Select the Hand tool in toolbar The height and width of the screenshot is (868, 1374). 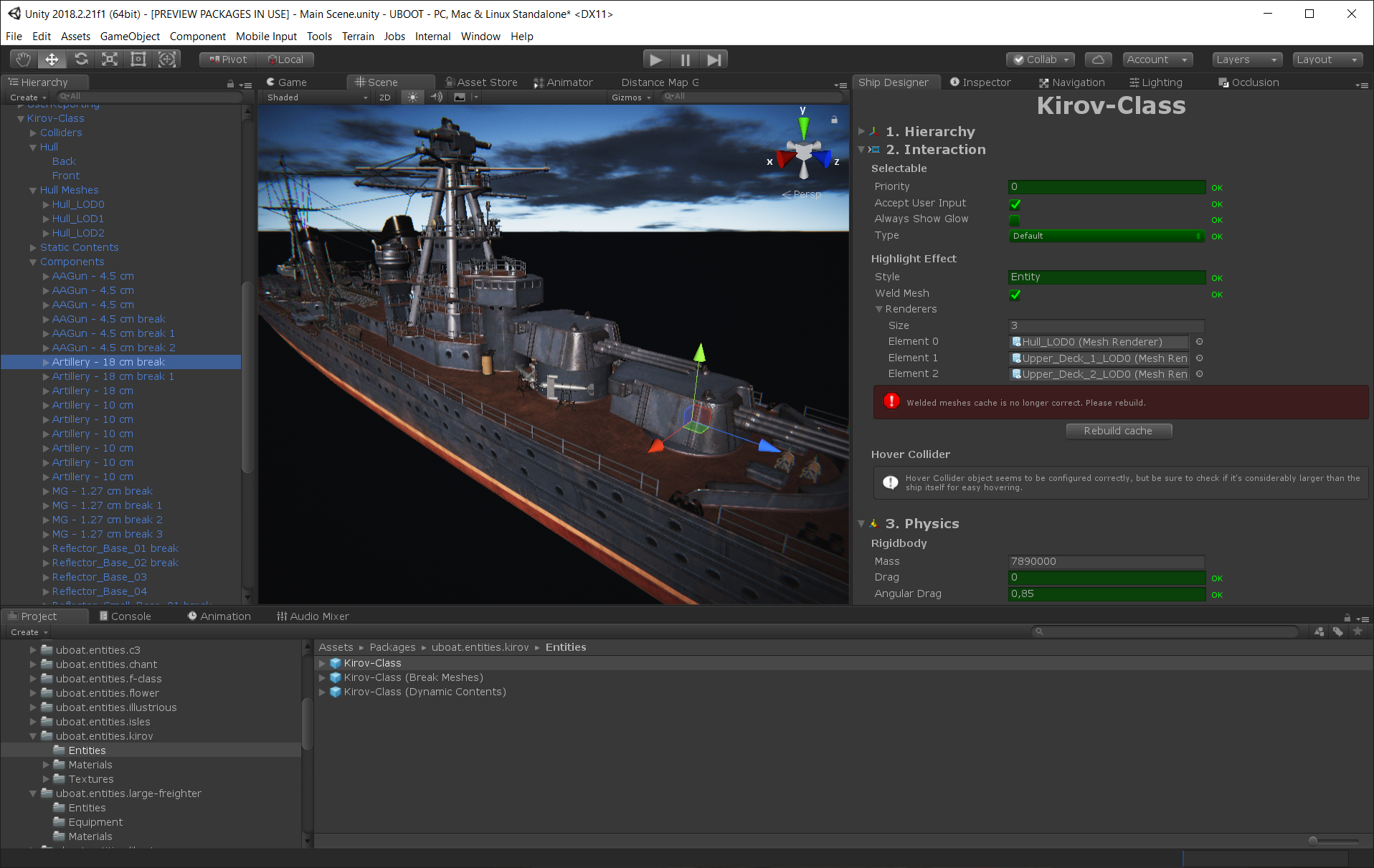(x=24, y=59)
